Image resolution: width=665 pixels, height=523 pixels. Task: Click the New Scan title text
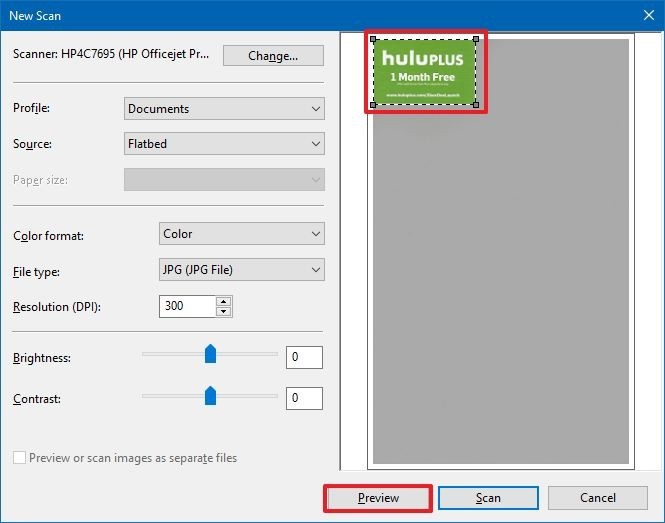[x=35, y=16]
